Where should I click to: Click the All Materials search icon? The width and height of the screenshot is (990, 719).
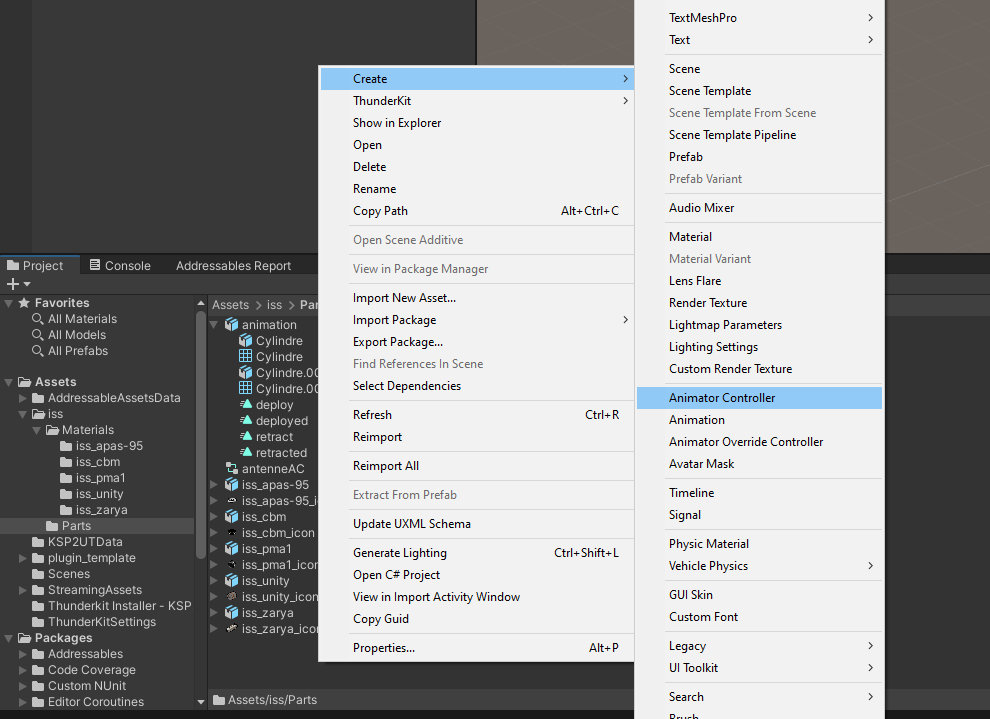pos(38,319)
